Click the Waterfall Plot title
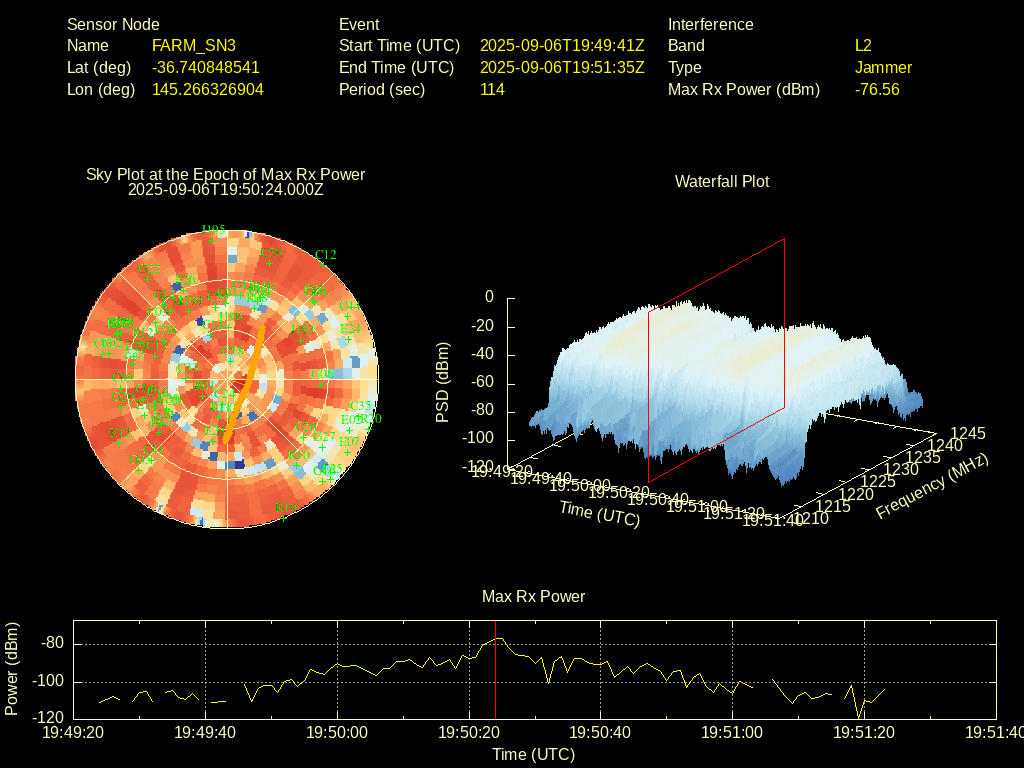The height and width of the screenshot is (768, 1024). (x=722, y=181)
